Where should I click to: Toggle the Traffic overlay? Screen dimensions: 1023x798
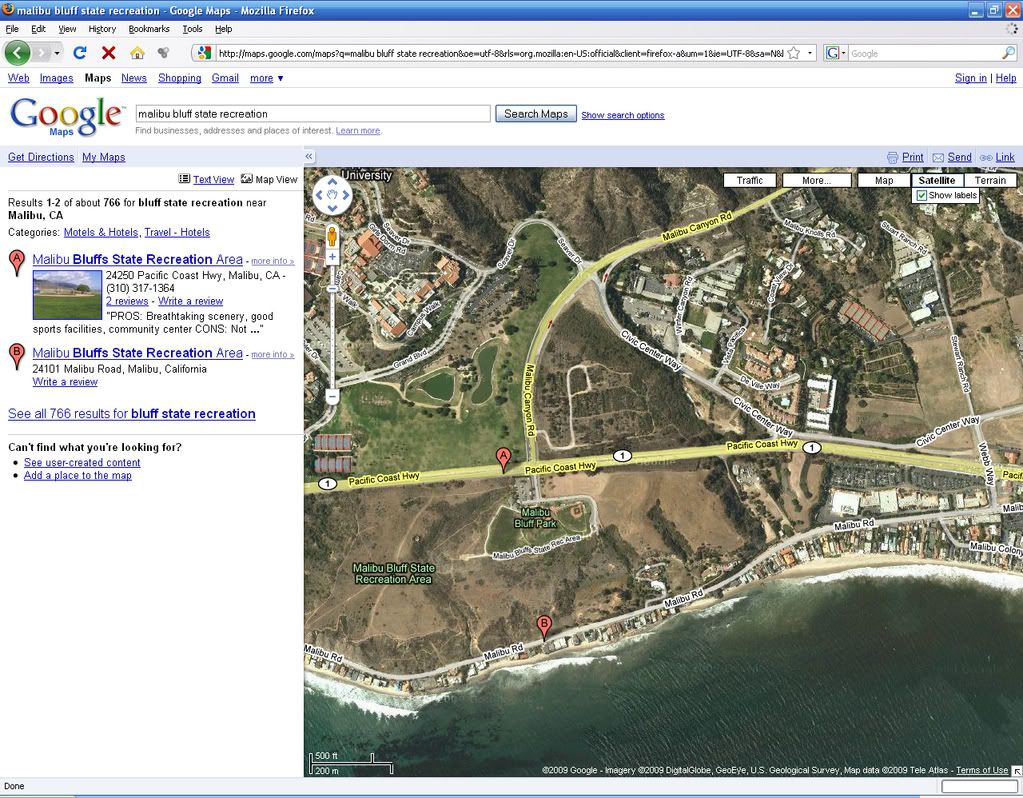point(750,180)
